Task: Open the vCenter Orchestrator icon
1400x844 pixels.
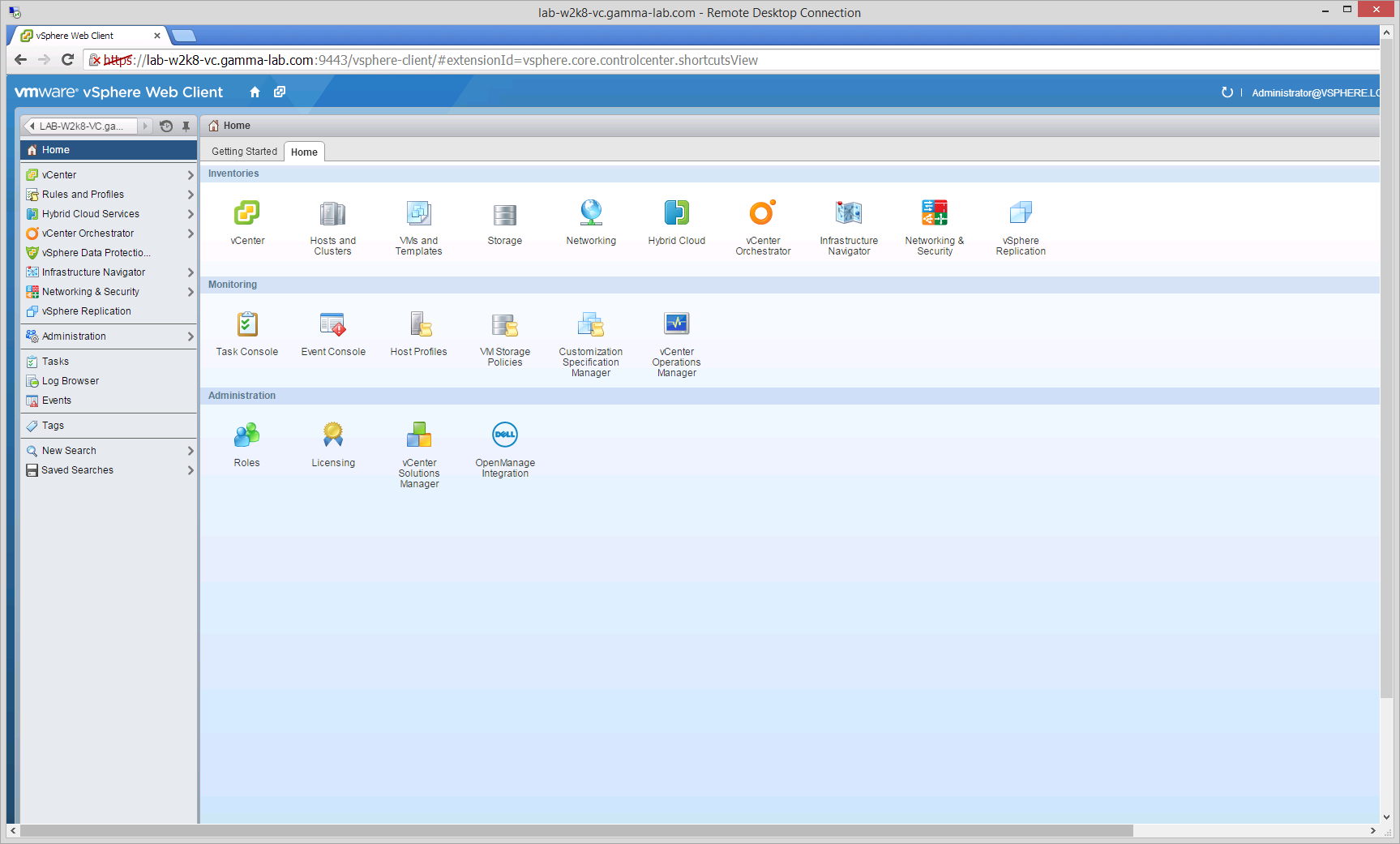Action: point(762,214)
